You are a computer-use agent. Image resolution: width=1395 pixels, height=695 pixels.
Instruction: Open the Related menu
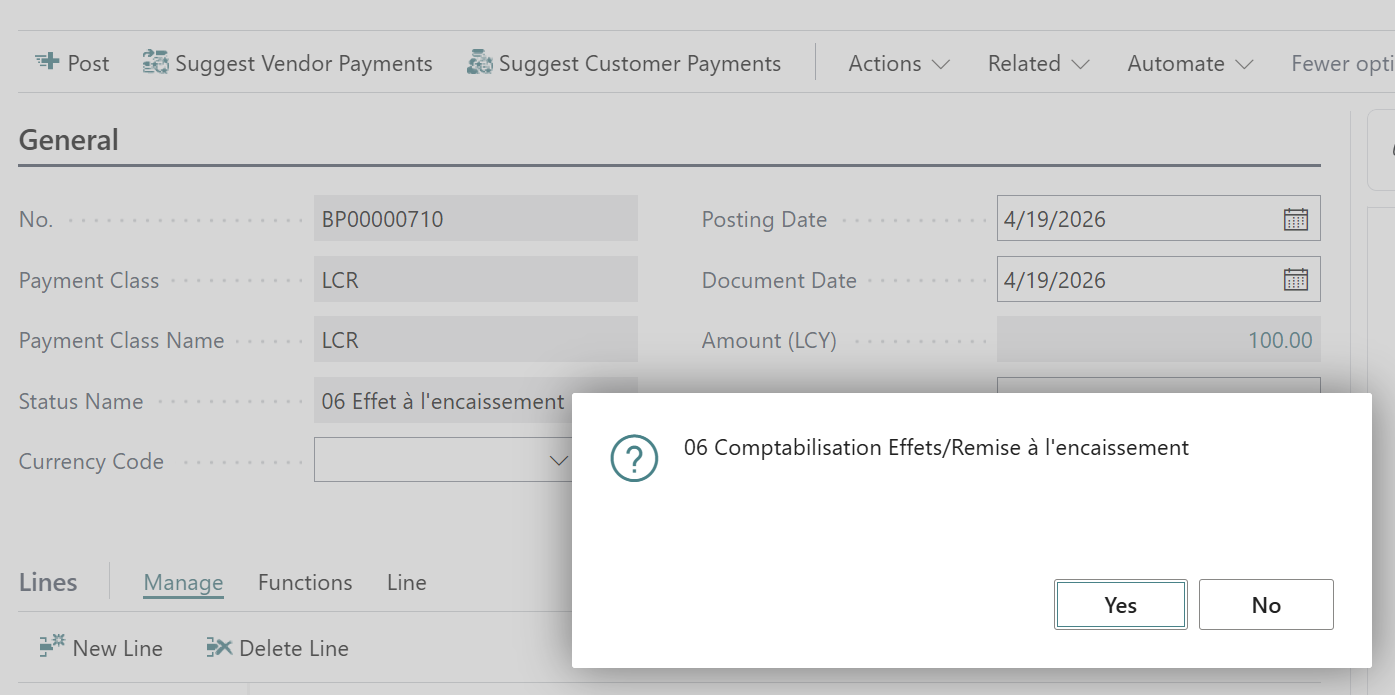(1037, 63)
